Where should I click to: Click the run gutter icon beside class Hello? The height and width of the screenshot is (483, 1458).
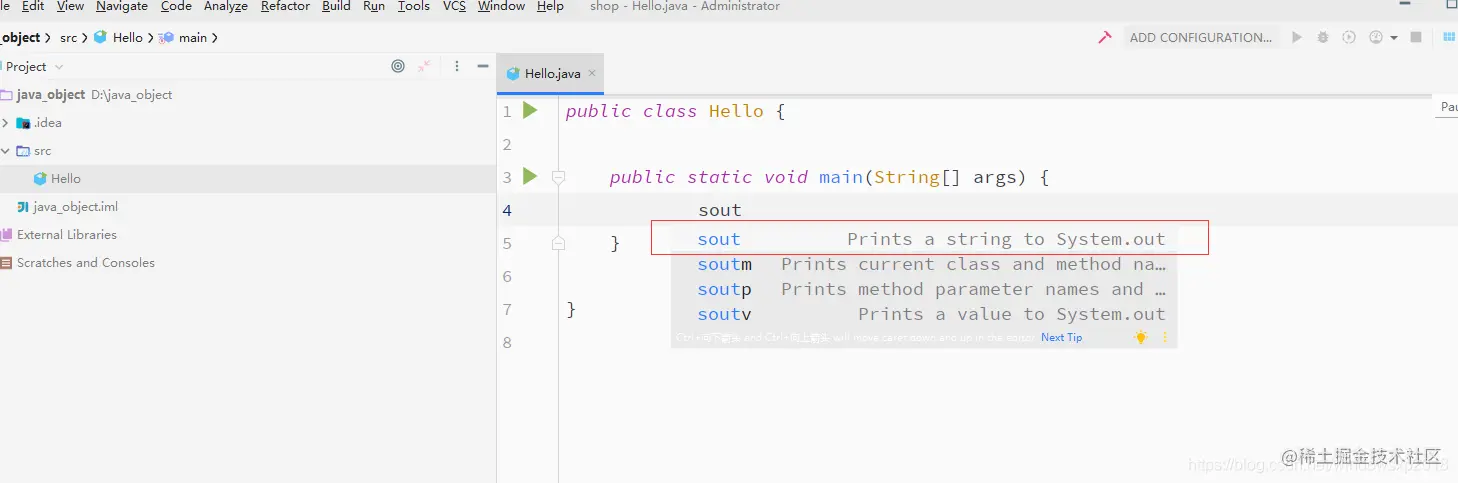531,110
